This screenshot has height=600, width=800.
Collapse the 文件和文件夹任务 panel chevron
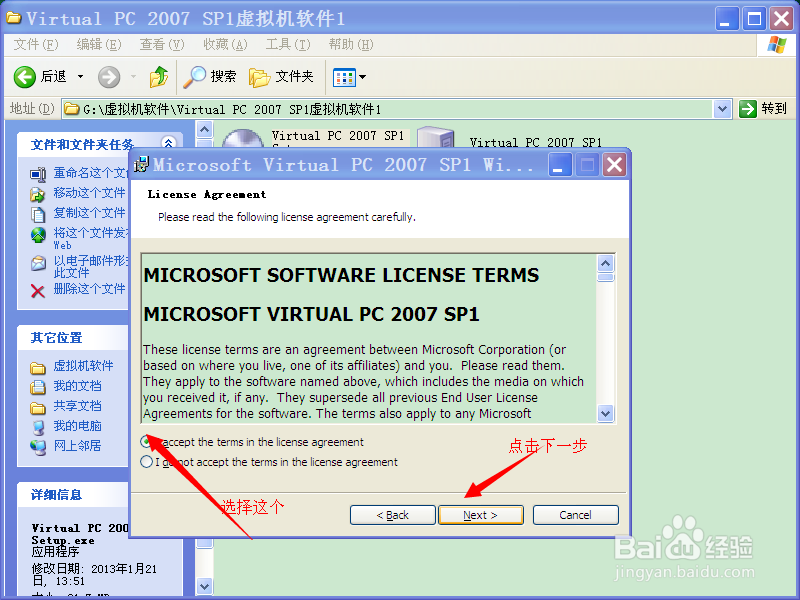[168, 143]
